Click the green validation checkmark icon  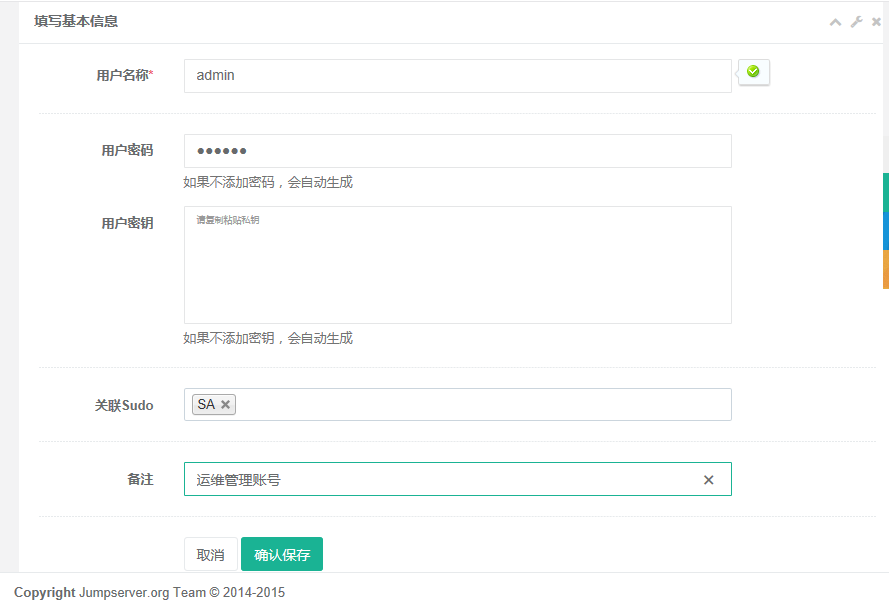753,71
